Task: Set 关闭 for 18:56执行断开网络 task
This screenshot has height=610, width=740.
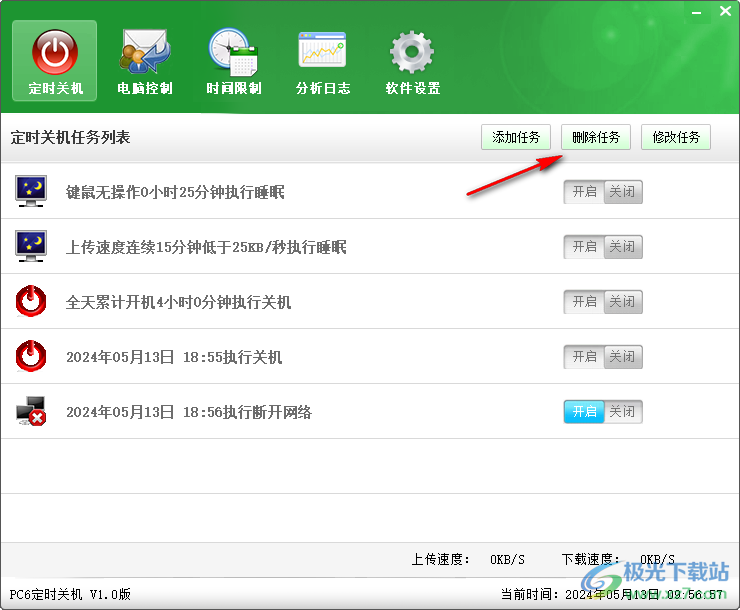Action: coord(623,412)
